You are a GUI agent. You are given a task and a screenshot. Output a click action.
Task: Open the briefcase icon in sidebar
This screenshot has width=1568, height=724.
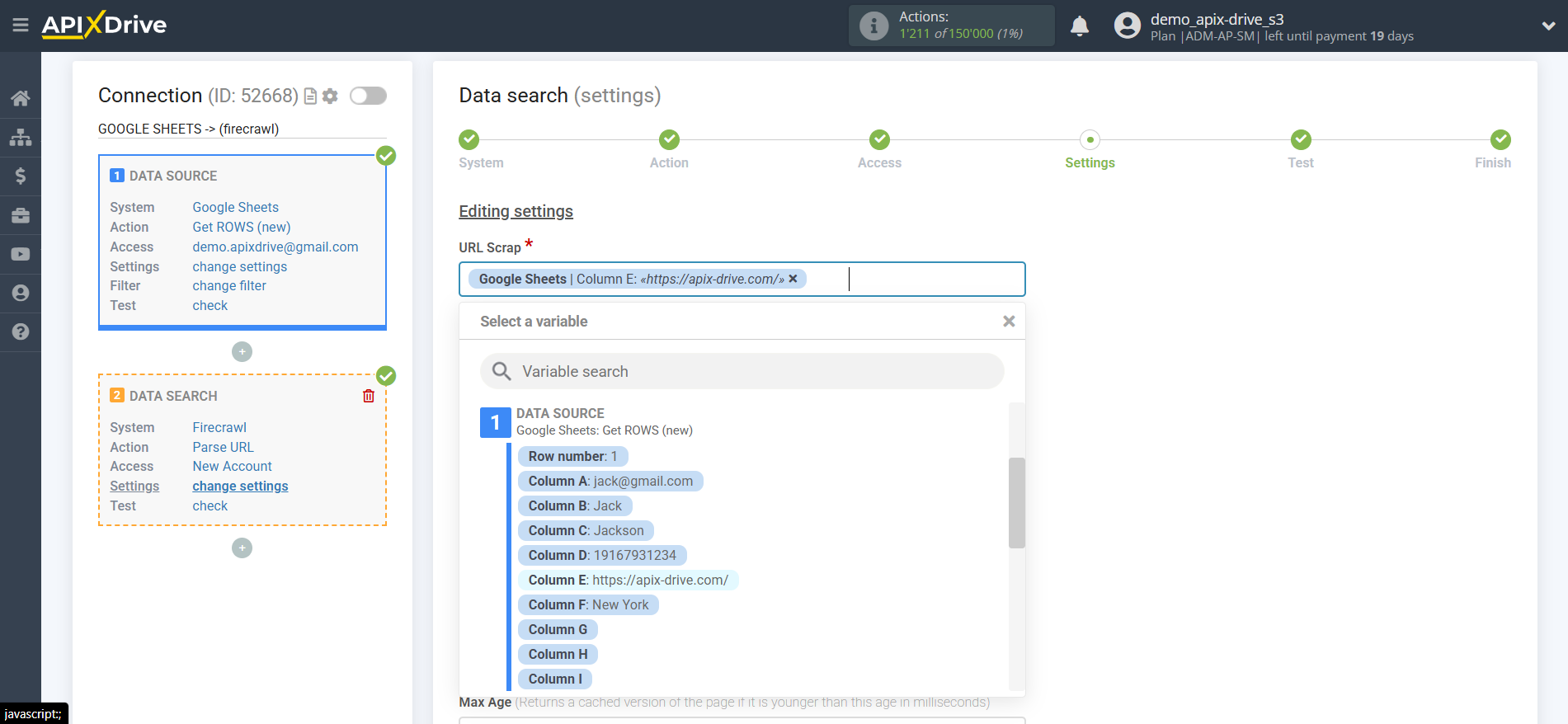click(x=21, y=215)
